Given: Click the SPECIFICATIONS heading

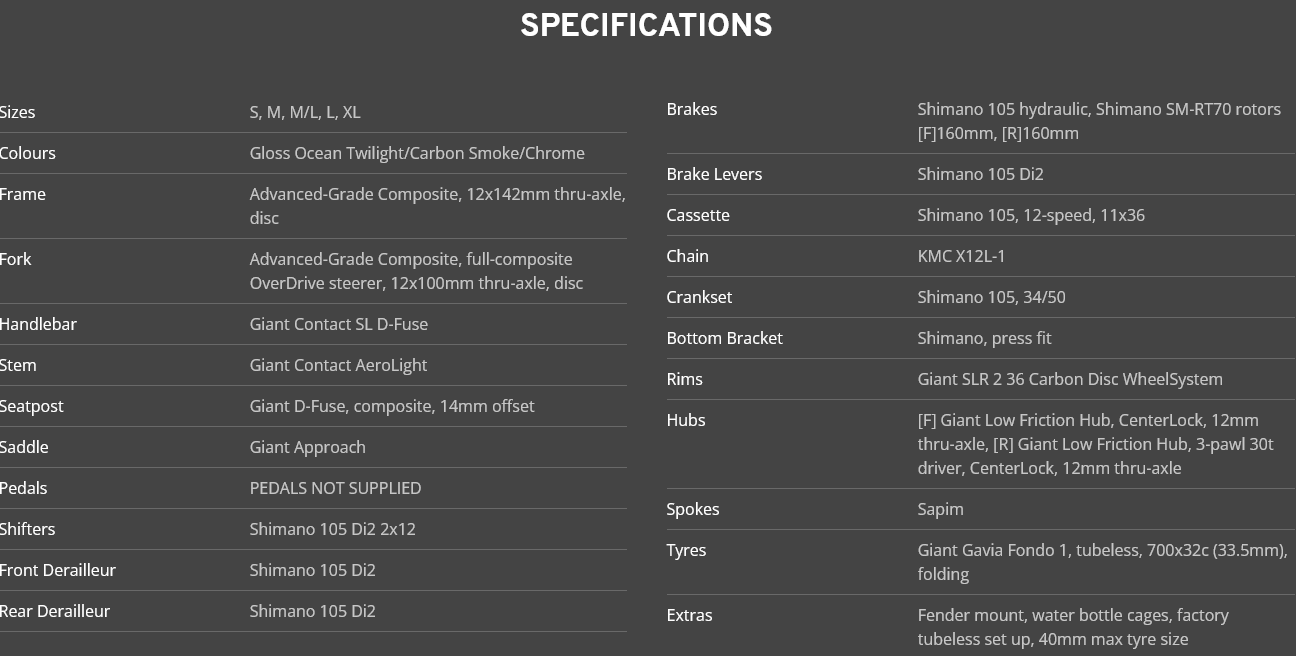Looking at the screenshot, I should pos(646,26).
